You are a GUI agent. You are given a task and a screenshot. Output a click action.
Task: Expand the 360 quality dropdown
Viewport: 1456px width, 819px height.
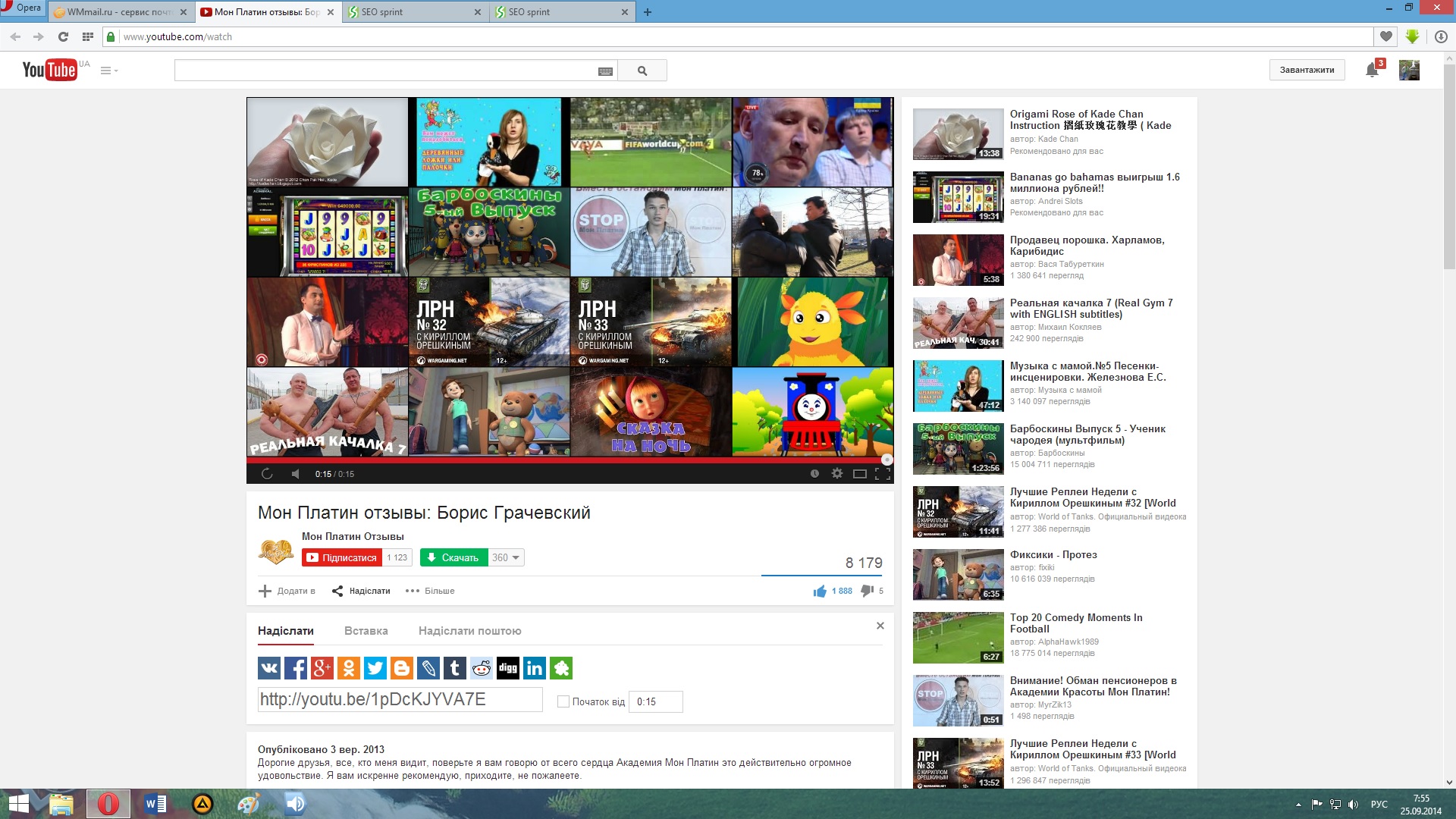[506, 557]
